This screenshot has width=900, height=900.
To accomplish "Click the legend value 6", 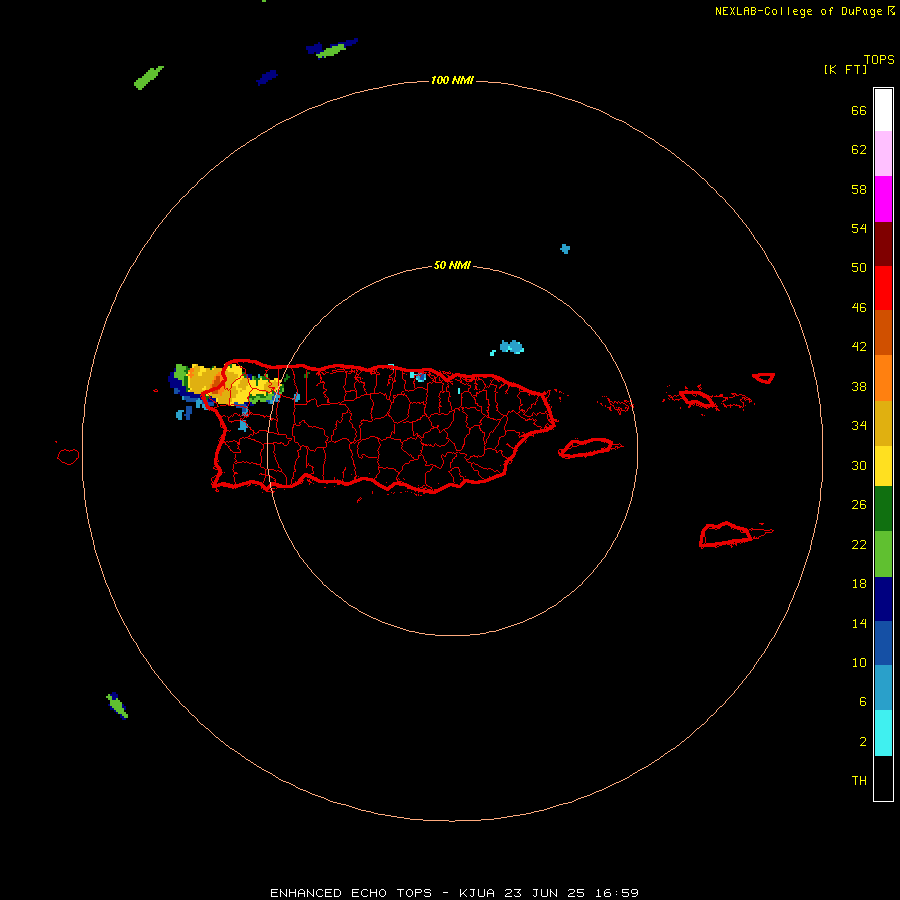I will coord(862,702).
